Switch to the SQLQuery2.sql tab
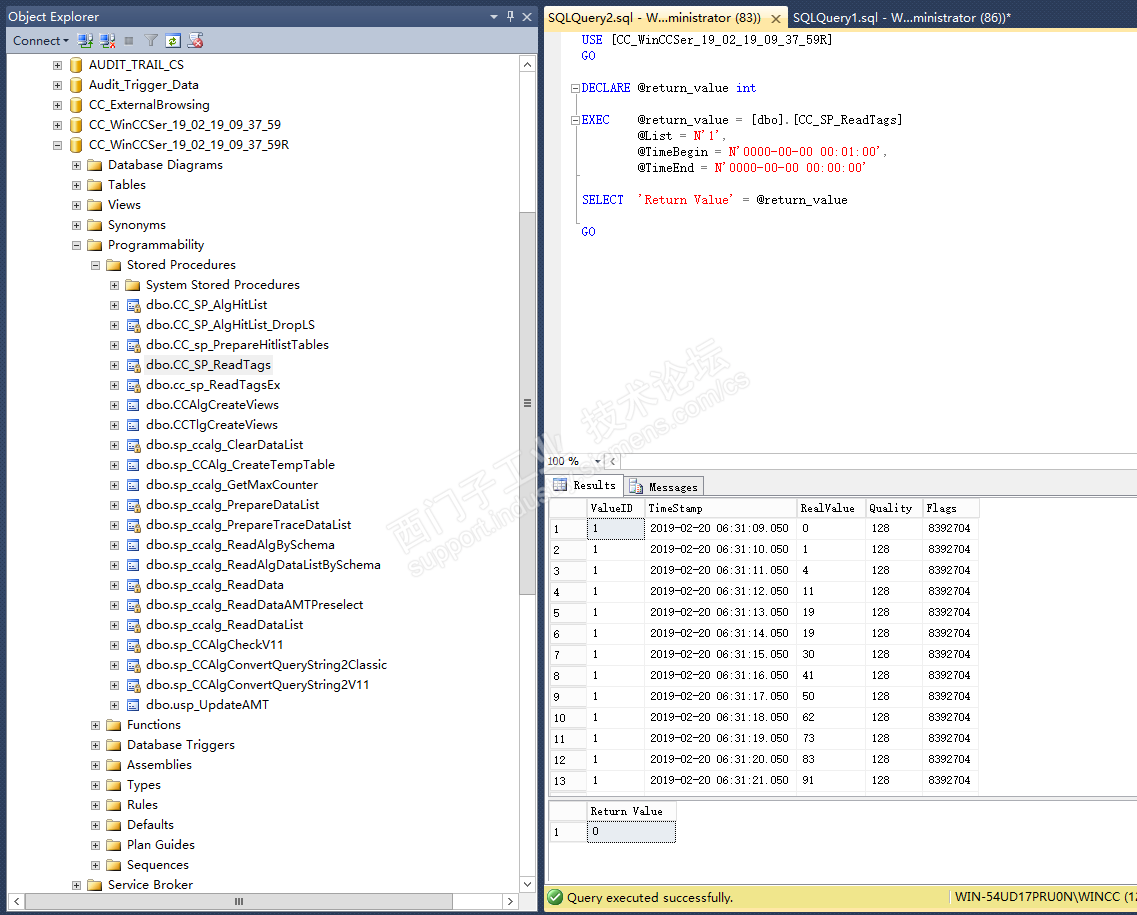The height and width of the screenshot is (915, 1137). tap(654, 17)
